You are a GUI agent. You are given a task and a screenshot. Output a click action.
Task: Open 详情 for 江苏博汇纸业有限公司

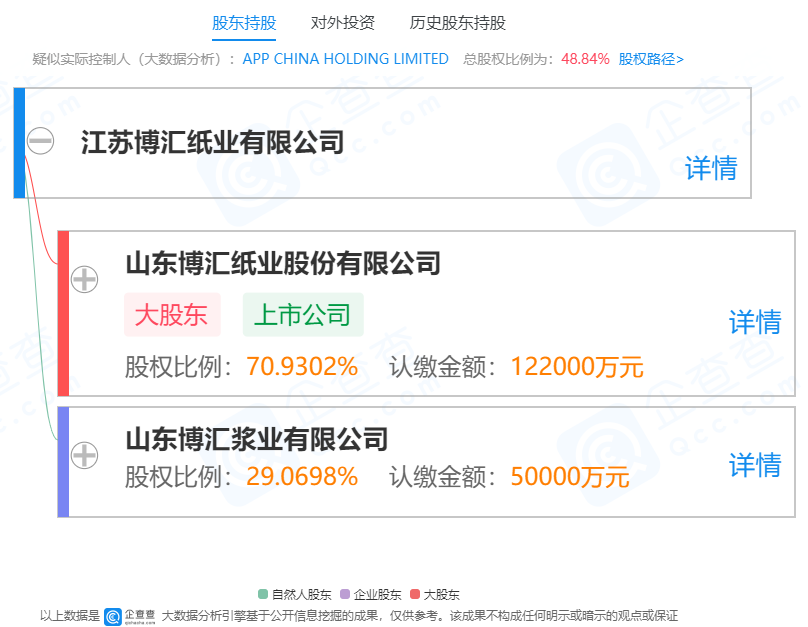point(711,168)
